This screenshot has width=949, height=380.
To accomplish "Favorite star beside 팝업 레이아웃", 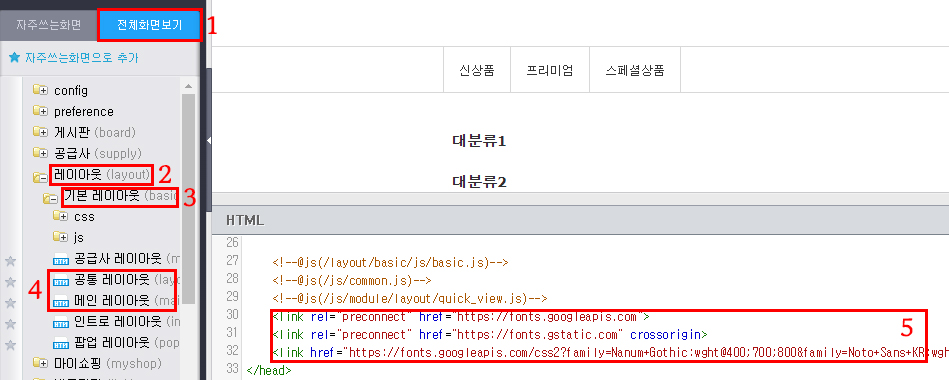I will pos(10,345).
